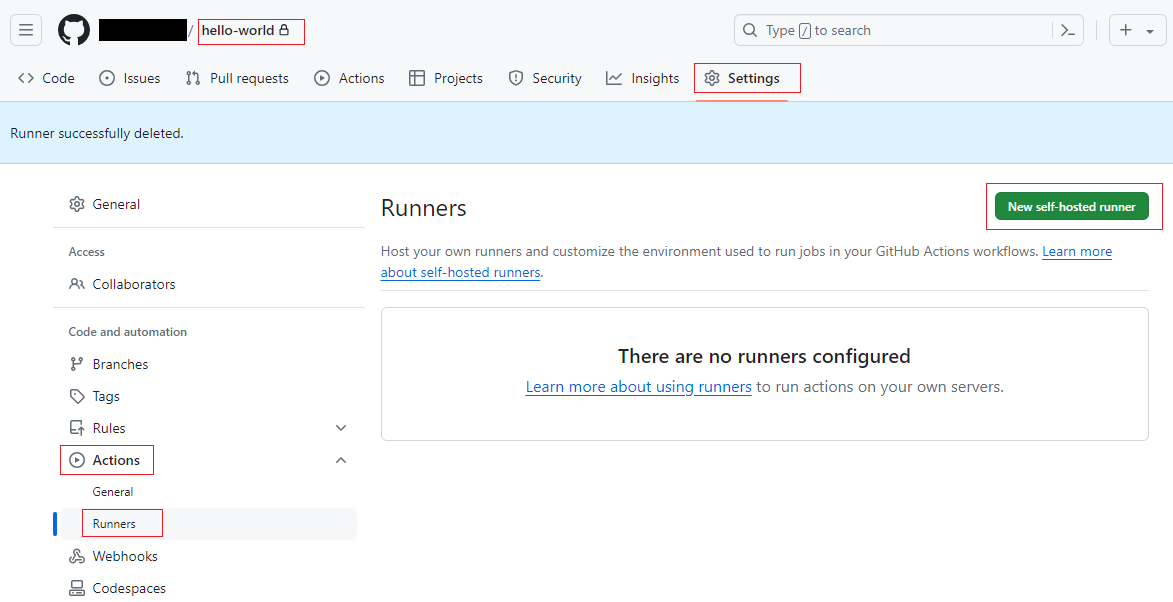Click the Codespaces icon in sidebar
The height and width of the screenshot is (602, 1173).
76,589
